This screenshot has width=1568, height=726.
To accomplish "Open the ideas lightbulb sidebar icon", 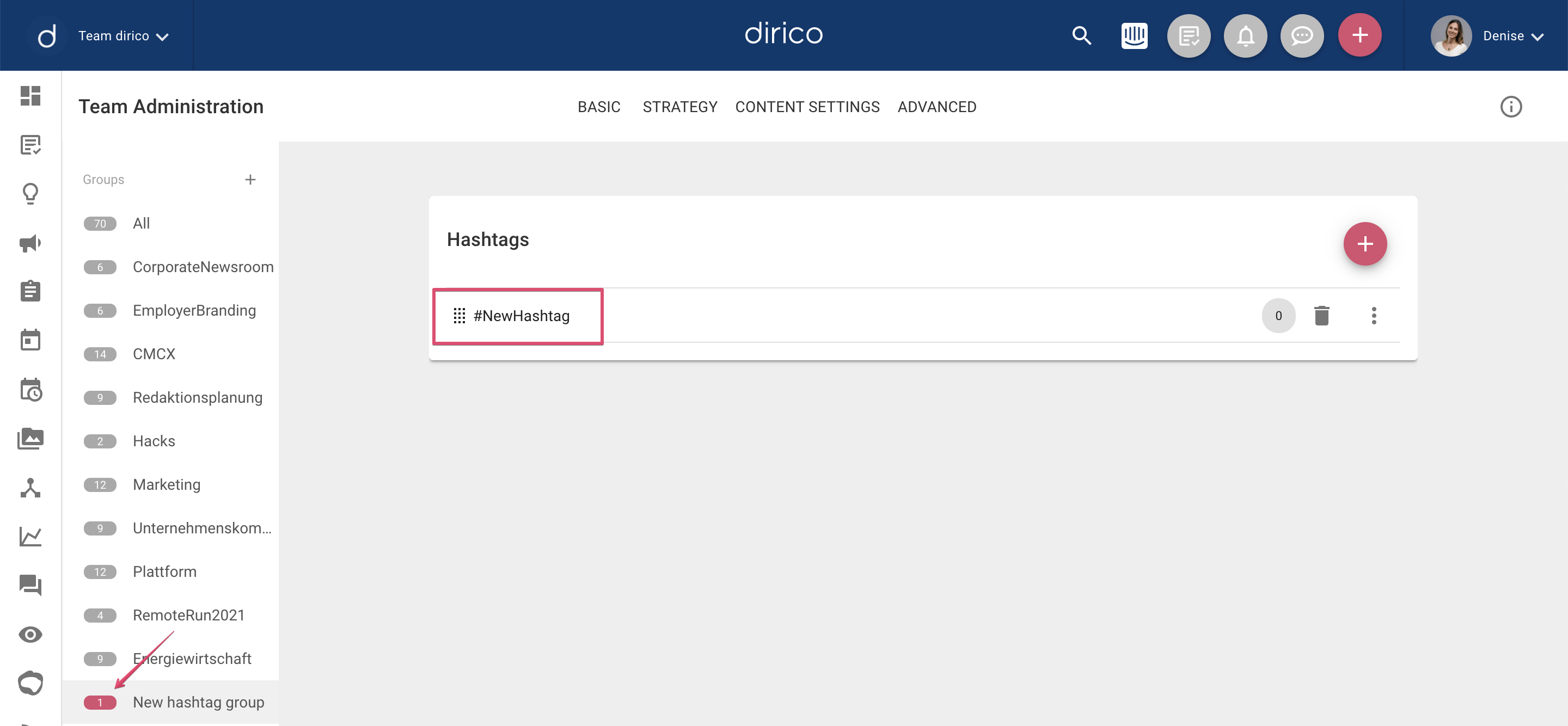I will click(x=30, y=194).
